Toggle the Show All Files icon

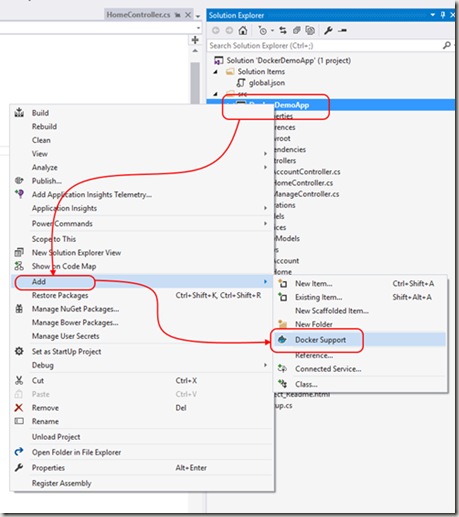pyautogui.click(x=310, y=30)
